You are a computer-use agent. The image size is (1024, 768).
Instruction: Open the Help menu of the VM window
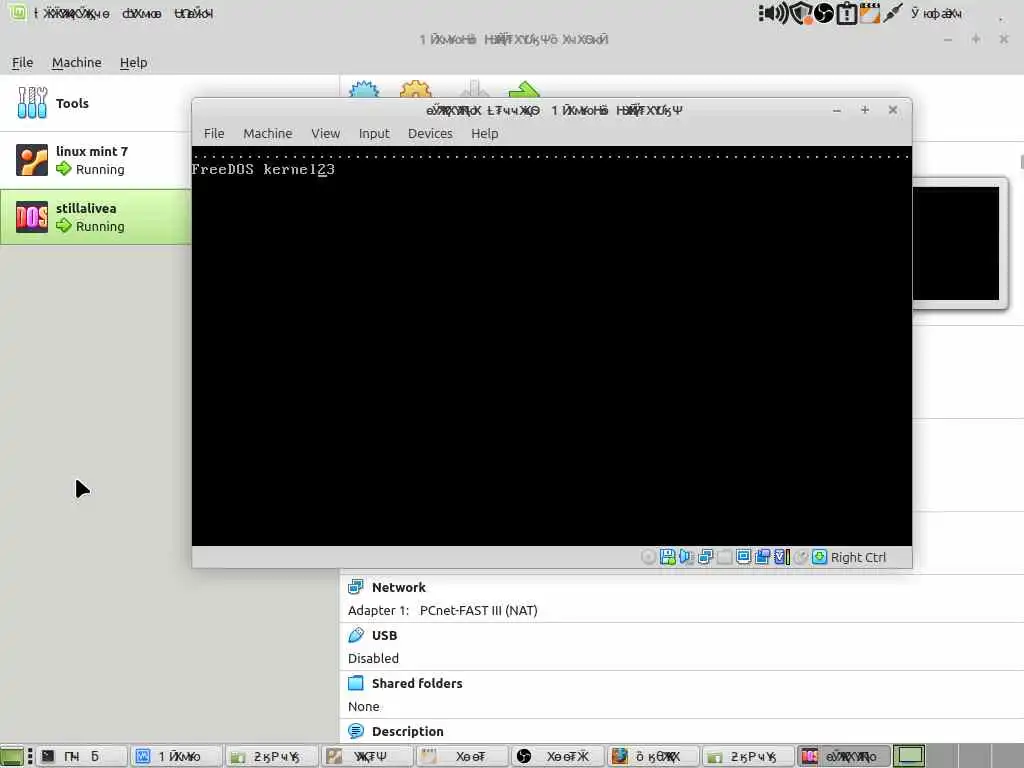pos(485,133)
